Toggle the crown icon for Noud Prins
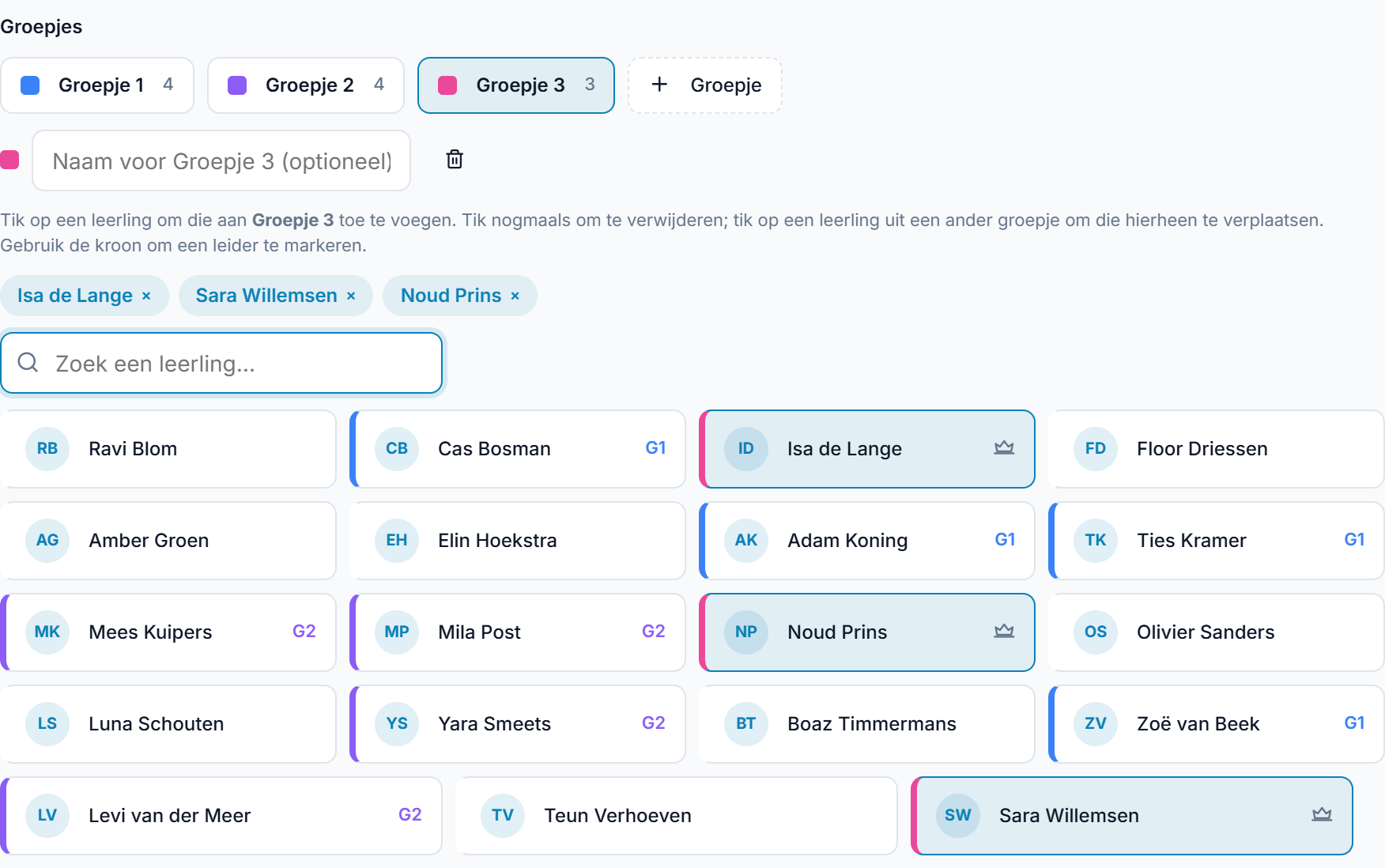The height and width of the screenshot is (868, 1385). click(x=1004, y=632)
